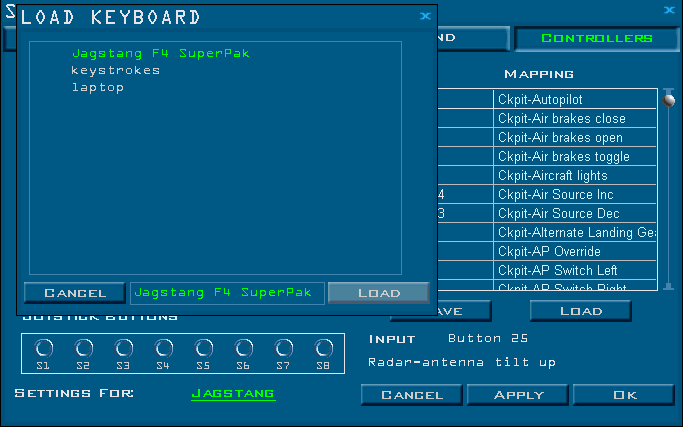Click the S7 joystick button indicator
Image resolution: width=683 pixels, height=427 pixels.
coord(283,348)
